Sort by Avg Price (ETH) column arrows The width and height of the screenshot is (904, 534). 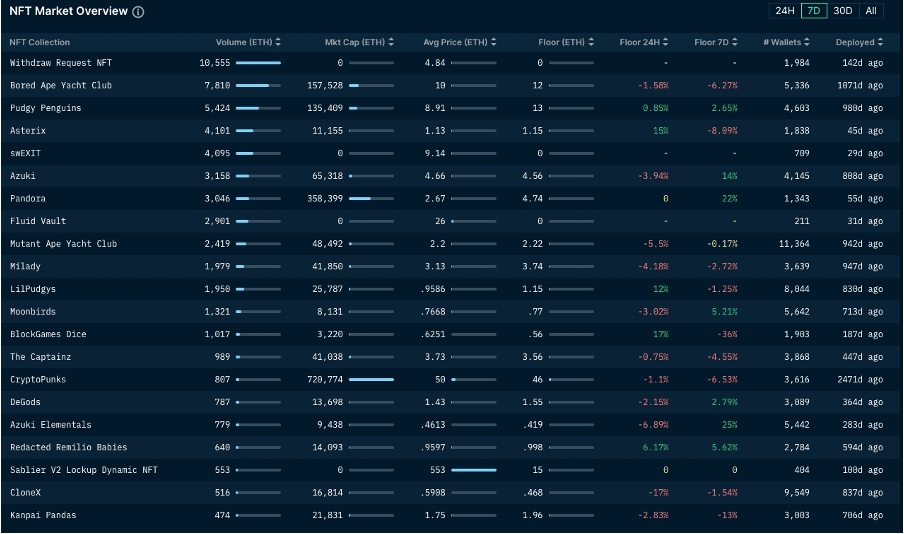click(493, 42)
